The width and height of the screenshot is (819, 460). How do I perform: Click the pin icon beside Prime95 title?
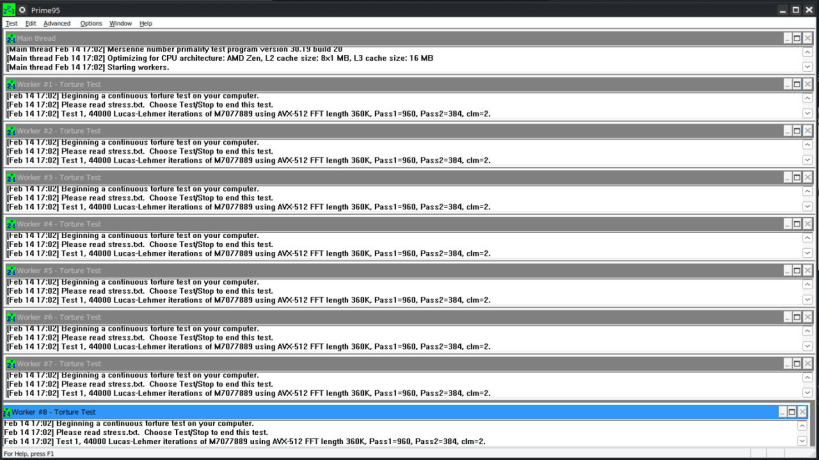click(x=22, y=10)
